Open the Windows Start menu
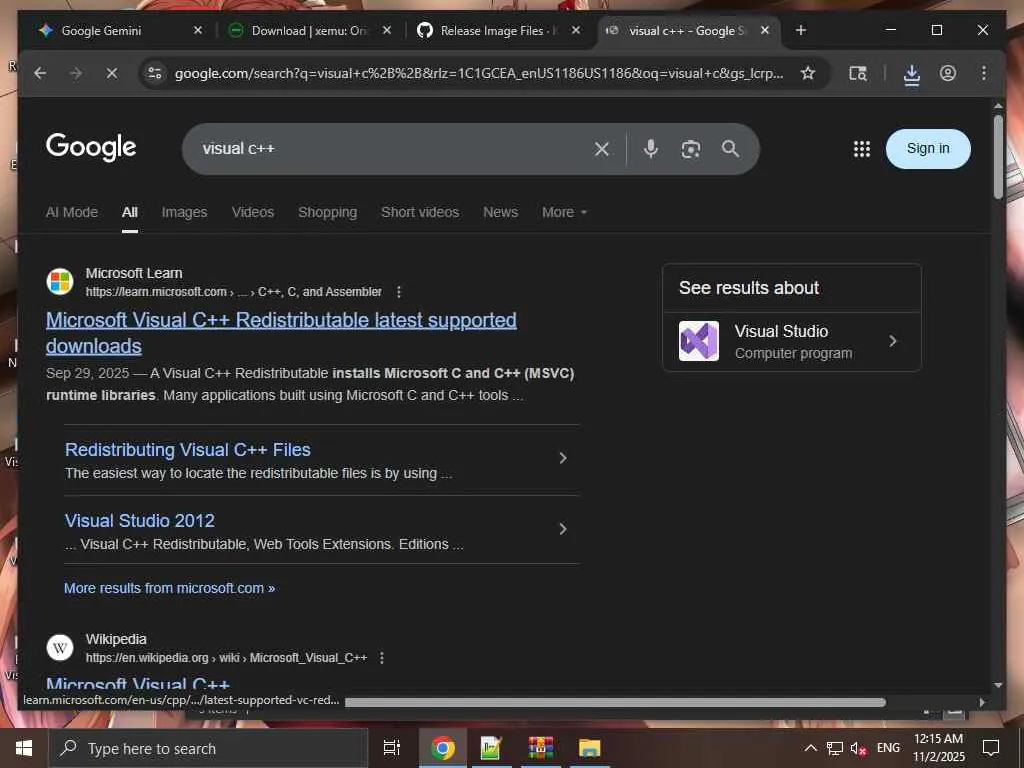The width and height of the screenshot is (1024, 768). (x=24, y=748)
